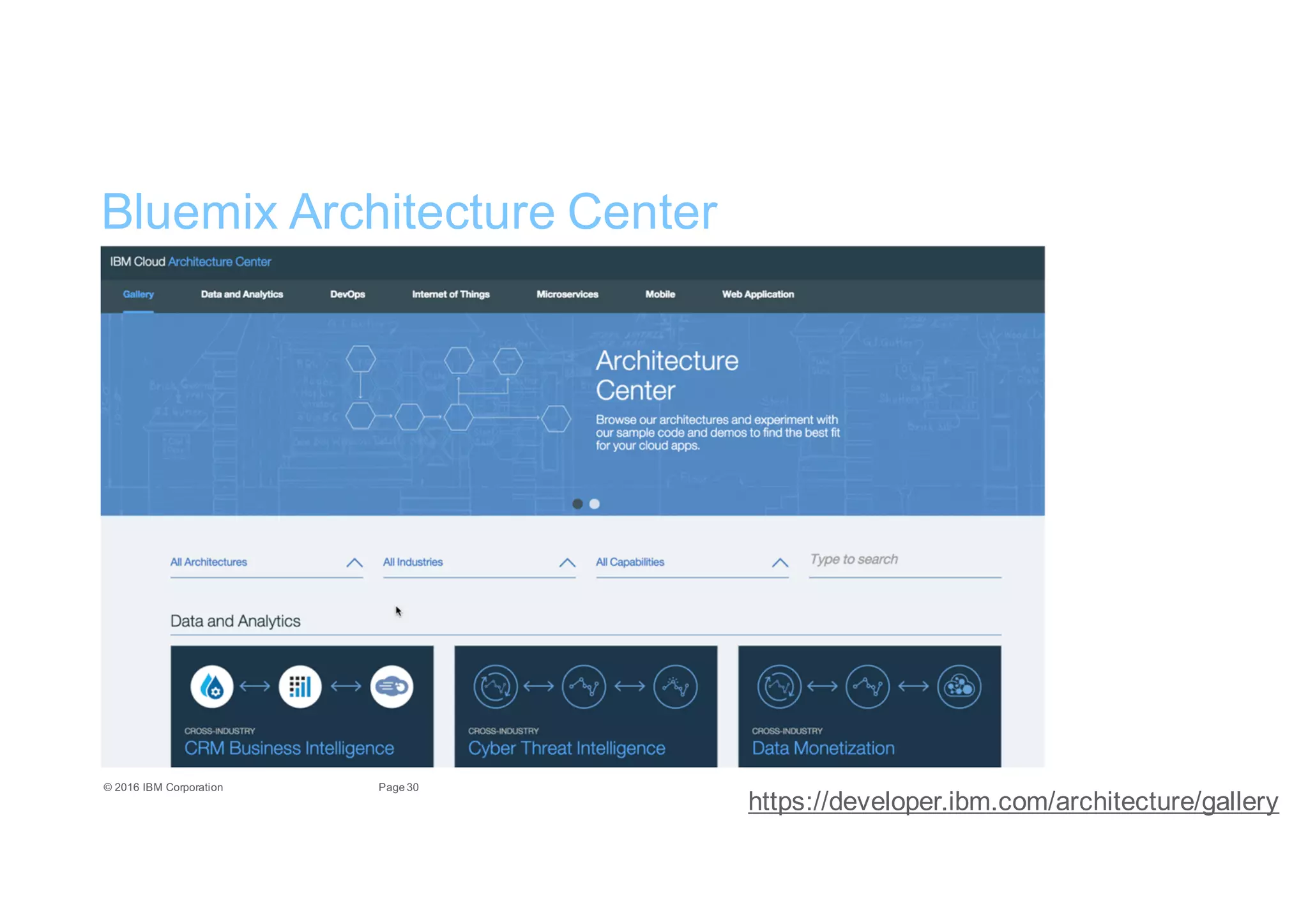Screen dimensions: 1308x924
Task: Click the cloud nodes icon in Data Monetization card
Action: (959, 687)
